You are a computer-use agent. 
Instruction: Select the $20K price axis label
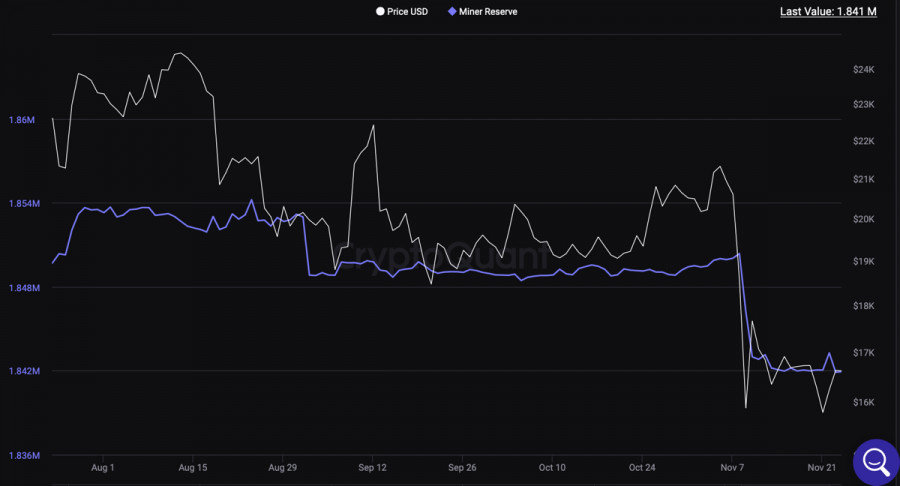(863, 219)
